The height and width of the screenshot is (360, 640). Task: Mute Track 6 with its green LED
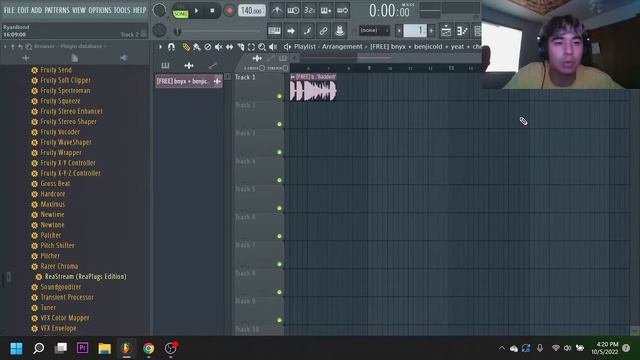[280, 236]
